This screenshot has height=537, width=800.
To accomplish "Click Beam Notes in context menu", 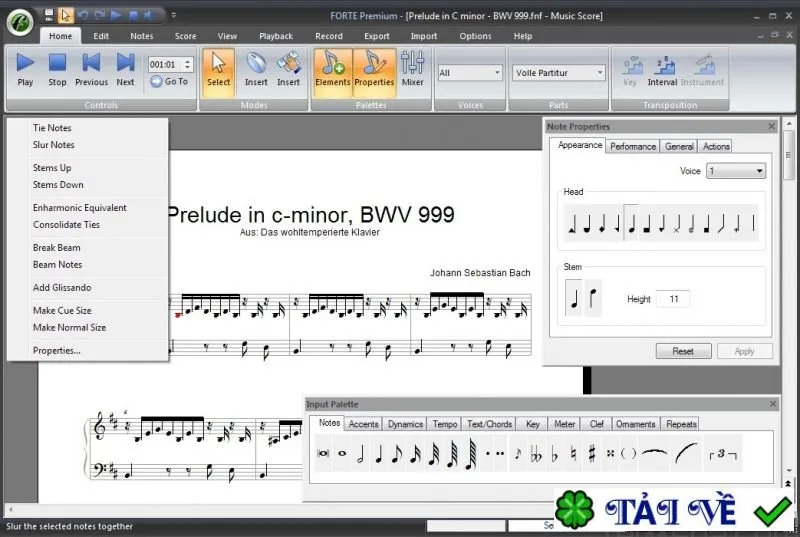I will point(87,265).
